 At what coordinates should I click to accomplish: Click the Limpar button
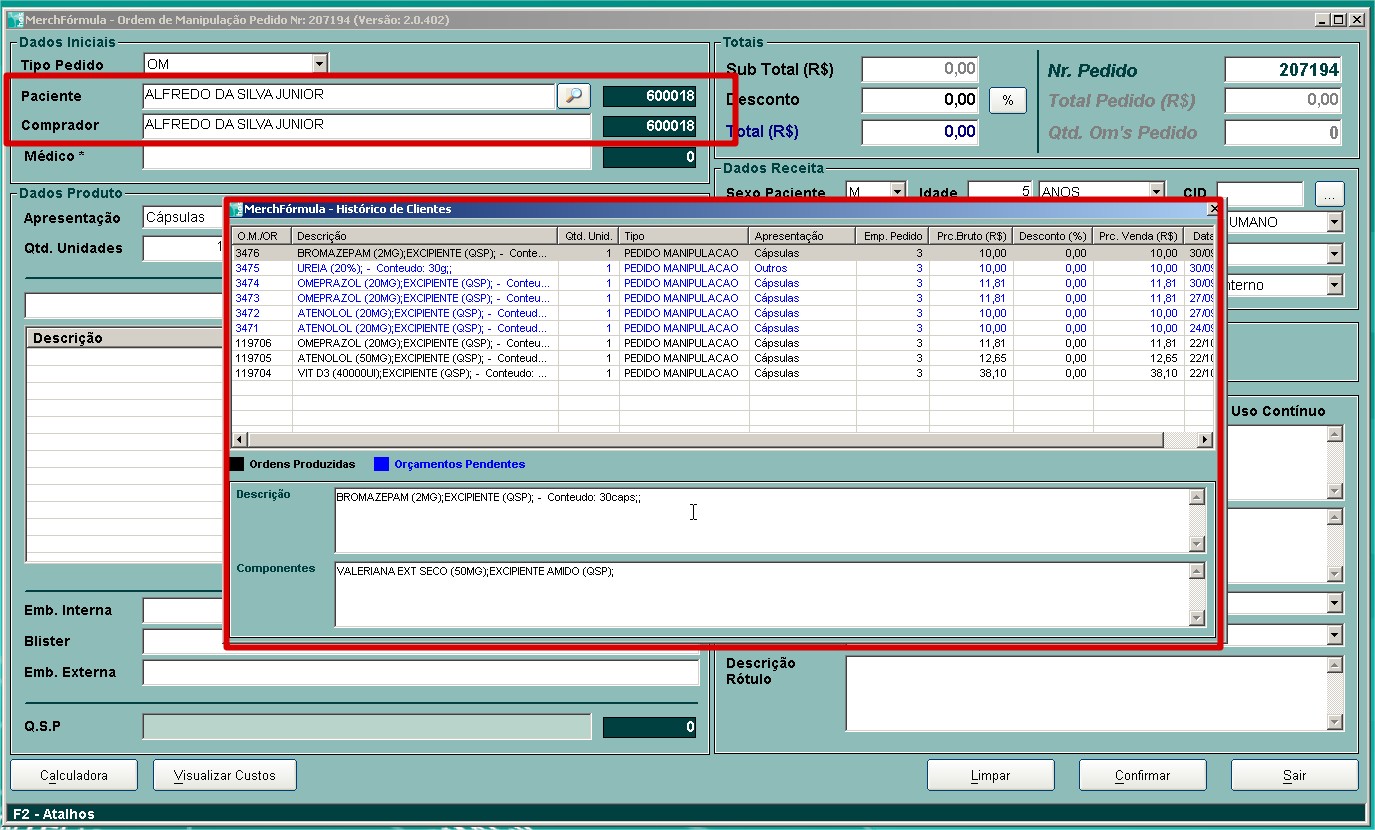pyautogui.click(x=990, y=775)
